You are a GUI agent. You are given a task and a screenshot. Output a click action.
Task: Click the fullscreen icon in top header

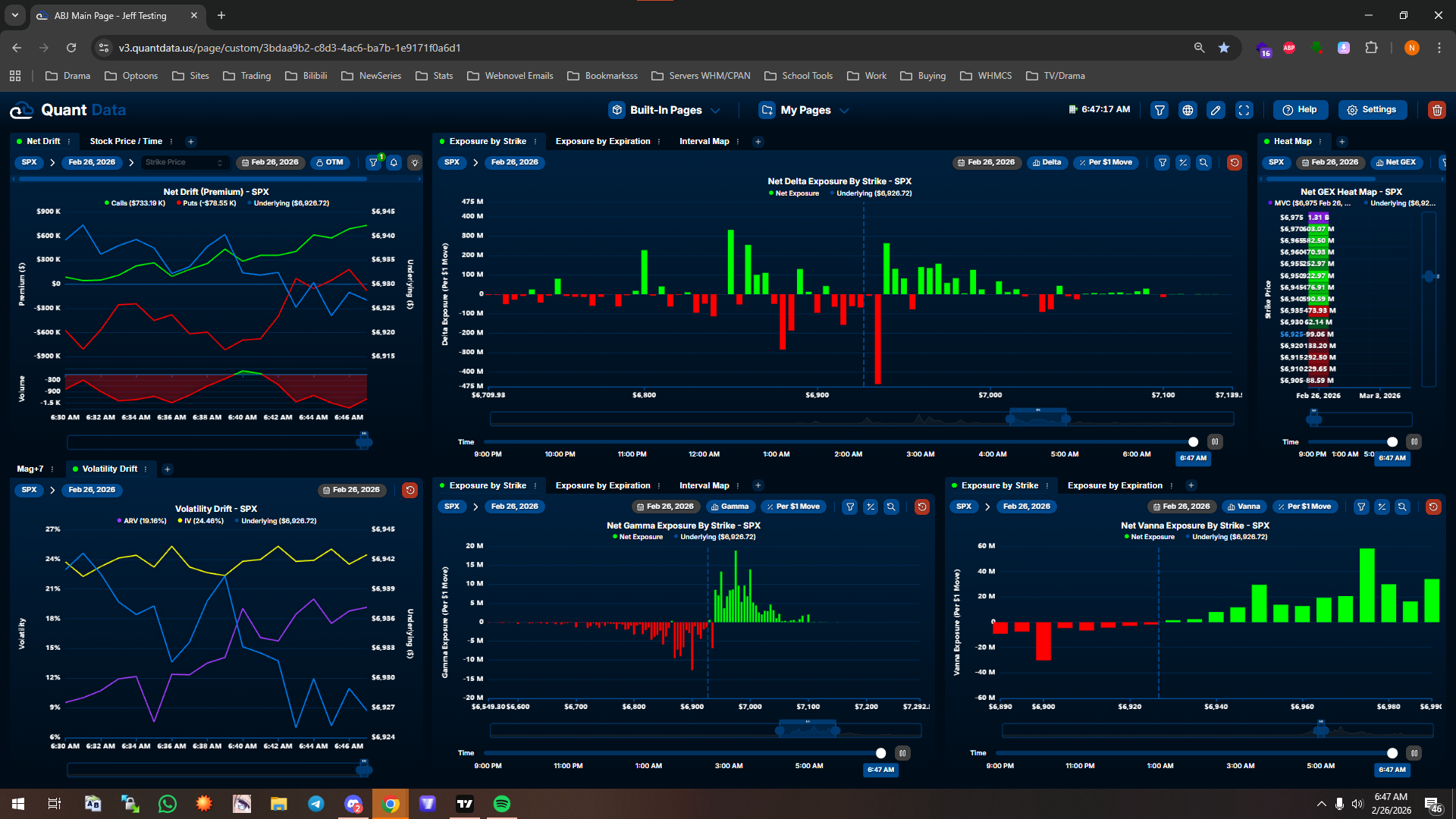click(x=1244, y=110)
